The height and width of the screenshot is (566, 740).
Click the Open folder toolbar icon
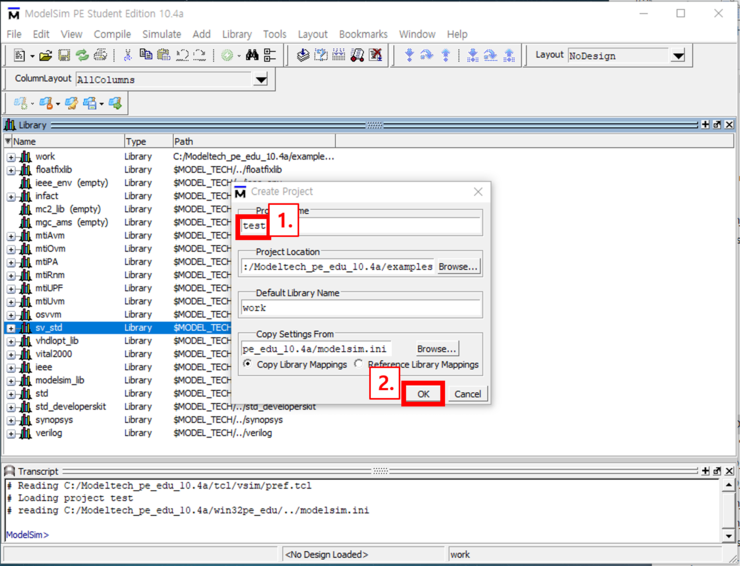pos(46,56)
